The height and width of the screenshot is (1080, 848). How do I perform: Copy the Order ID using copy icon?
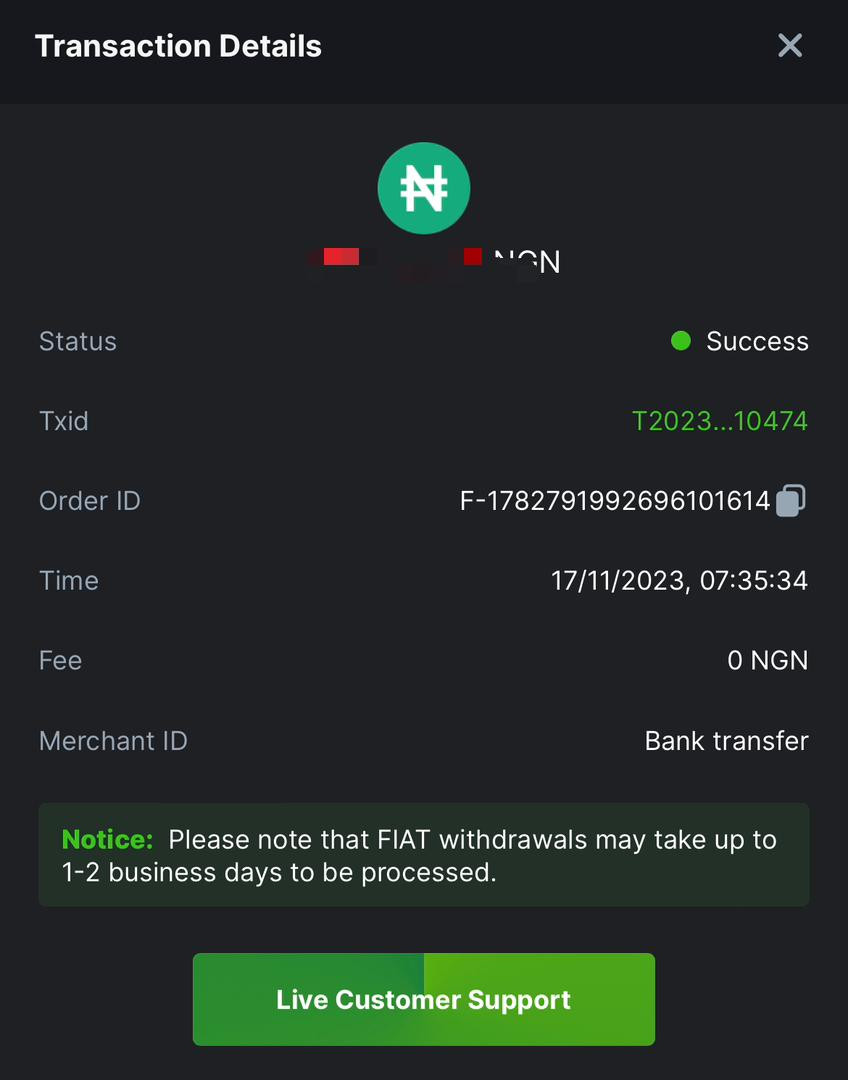pyautogui.click(x=791, y=501)
